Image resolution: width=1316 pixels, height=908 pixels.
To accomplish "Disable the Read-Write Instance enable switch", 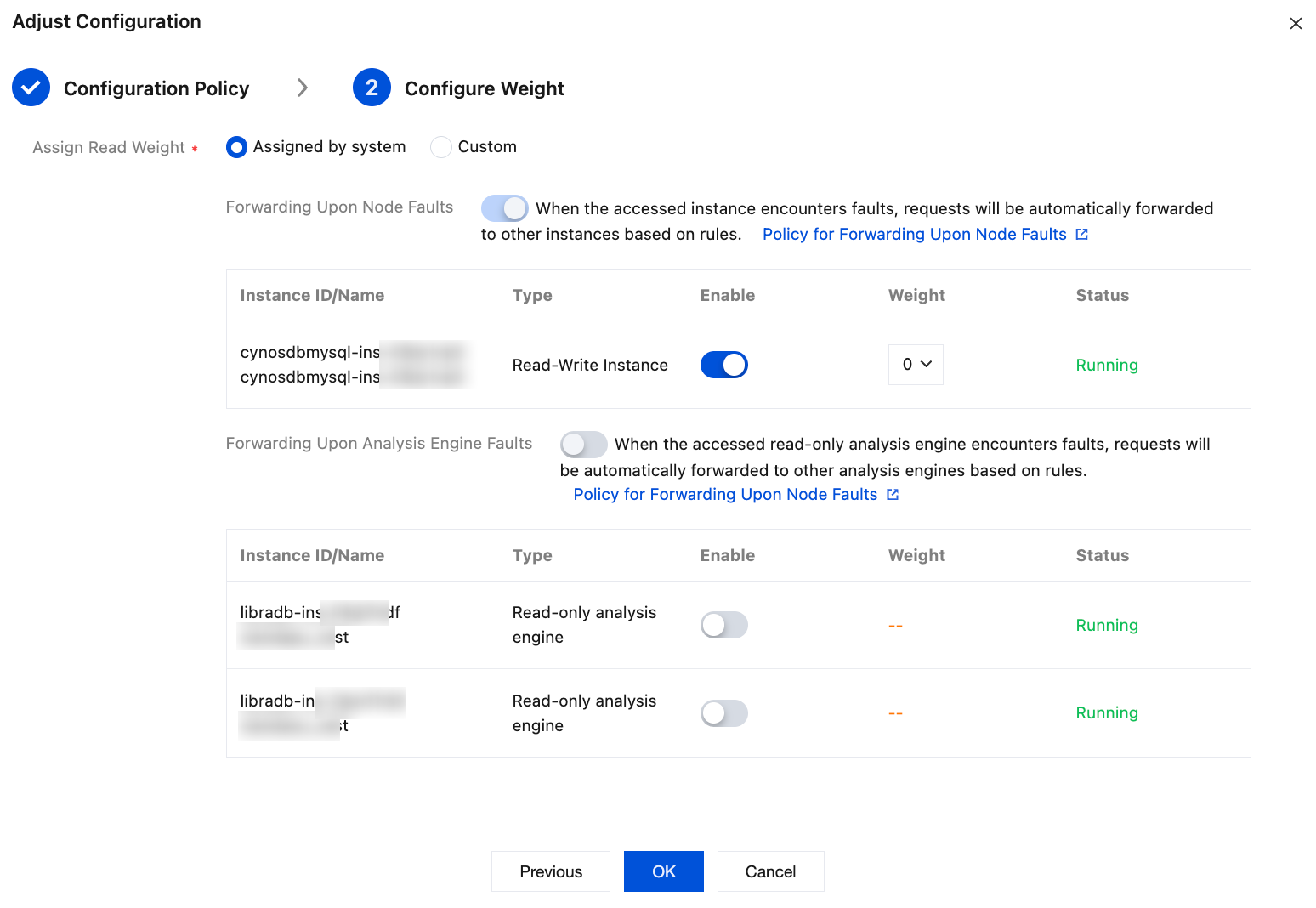I will coord(723,365).
